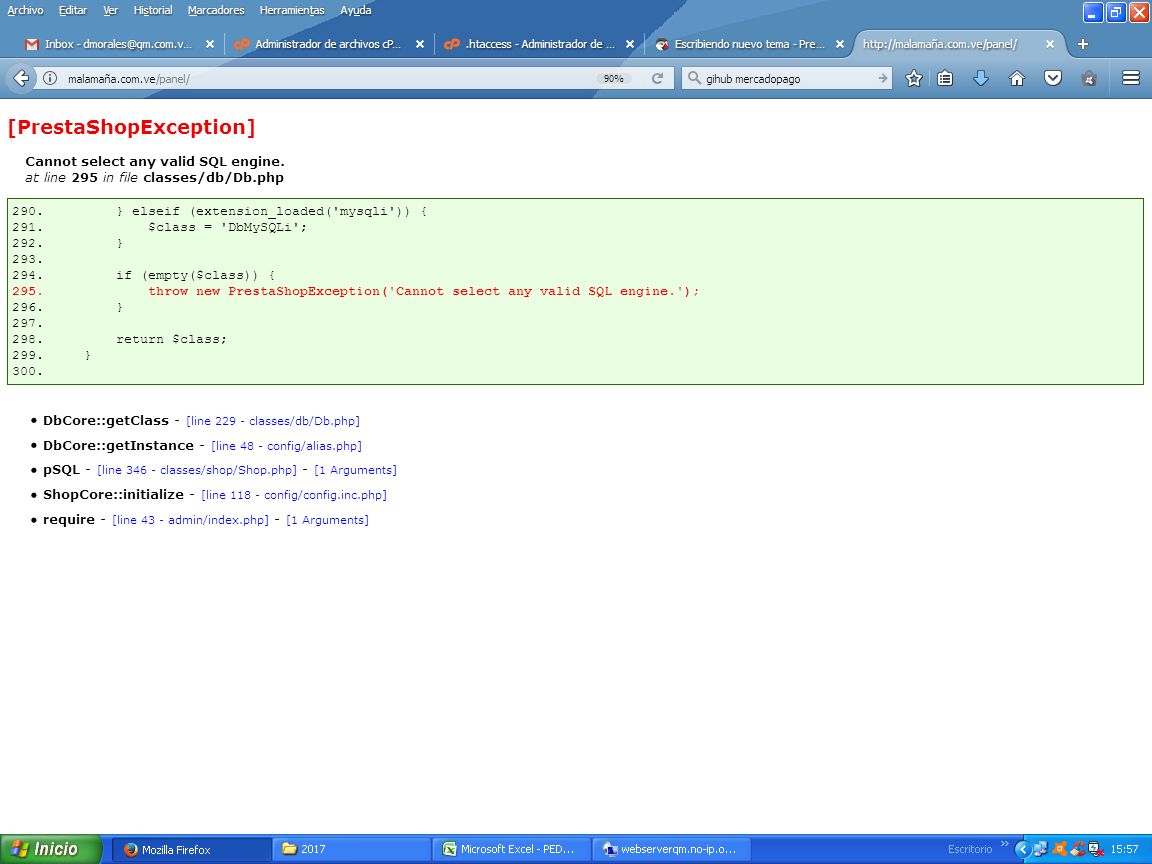This screenshot has width=1152, height=864.
Task: Click the search box with gihub mercadopago
Action: pyautogui.click(x=786, y=78)
